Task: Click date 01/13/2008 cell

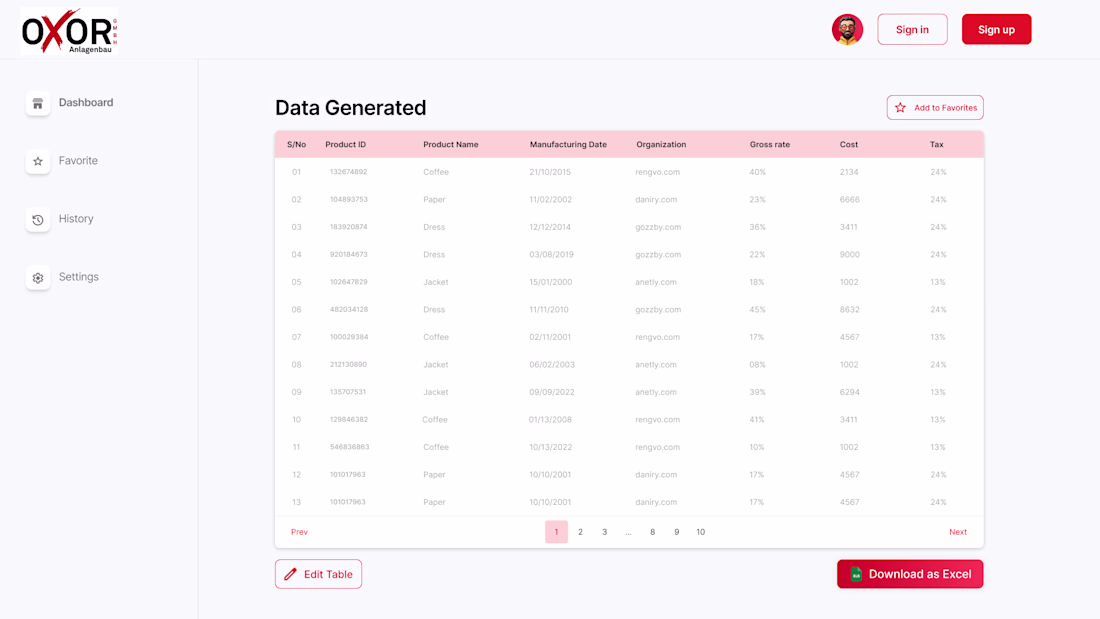Action: [x=550, y=420]
